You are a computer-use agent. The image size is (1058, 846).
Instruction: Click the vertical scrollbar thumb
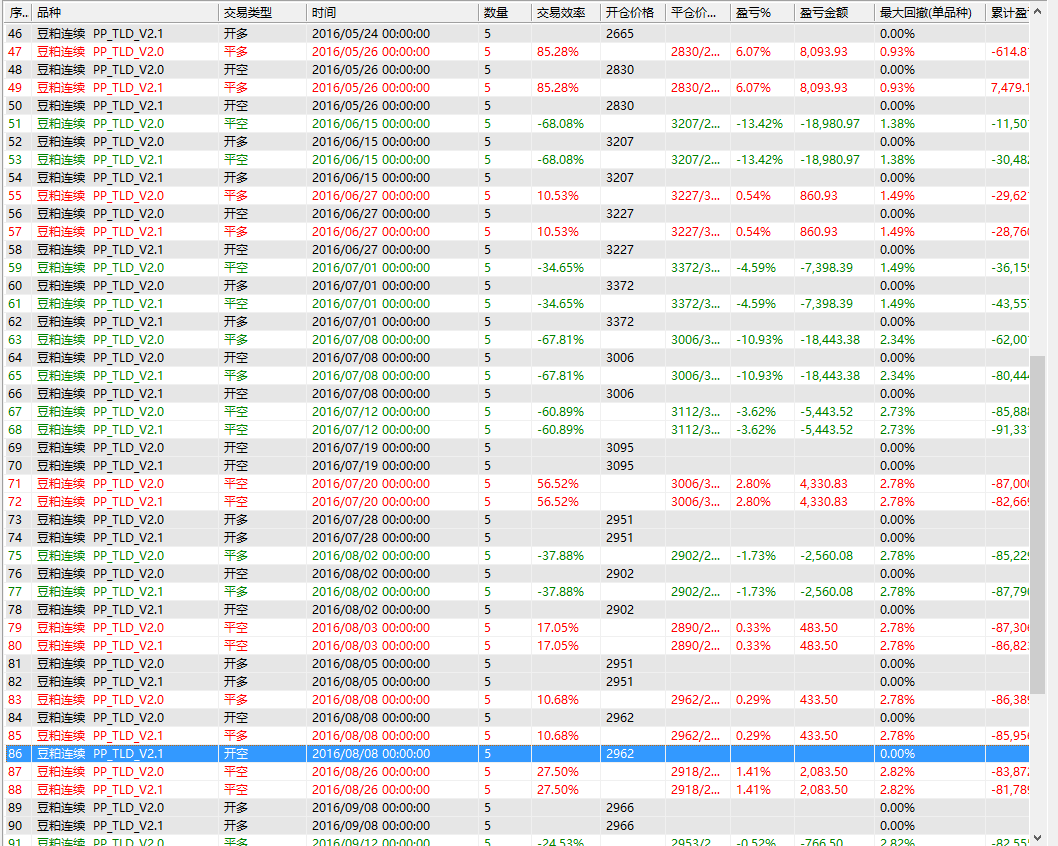pos(1037,525)
